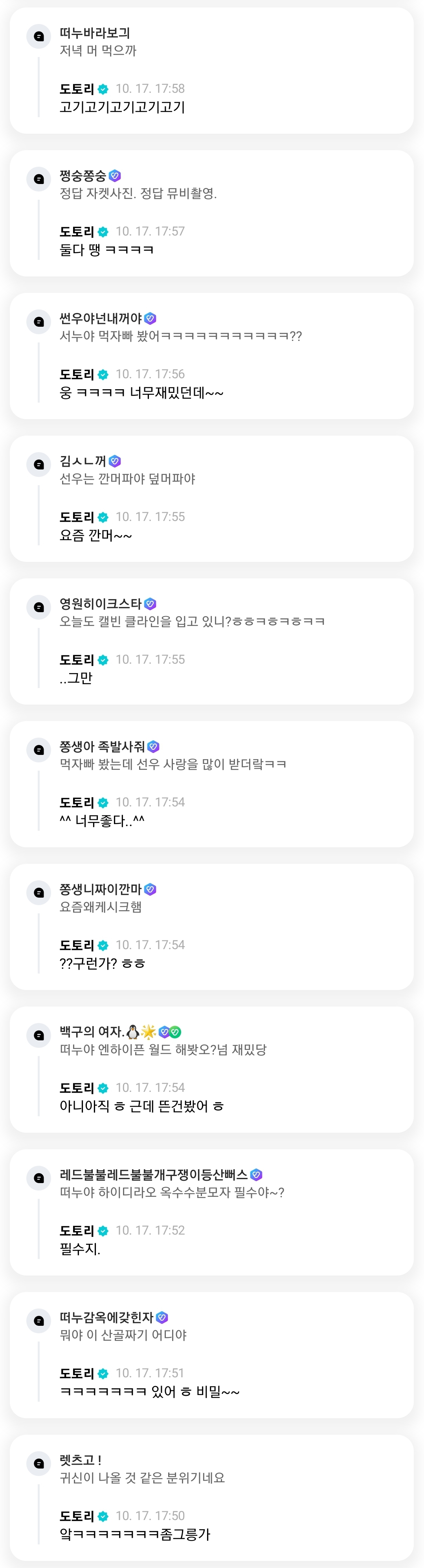Image resolution: width=424 pixels, height=1568 pixels.
Task: Click 도토리's verified checkmark in the 17:51 reply
Action: point(103,1373)
